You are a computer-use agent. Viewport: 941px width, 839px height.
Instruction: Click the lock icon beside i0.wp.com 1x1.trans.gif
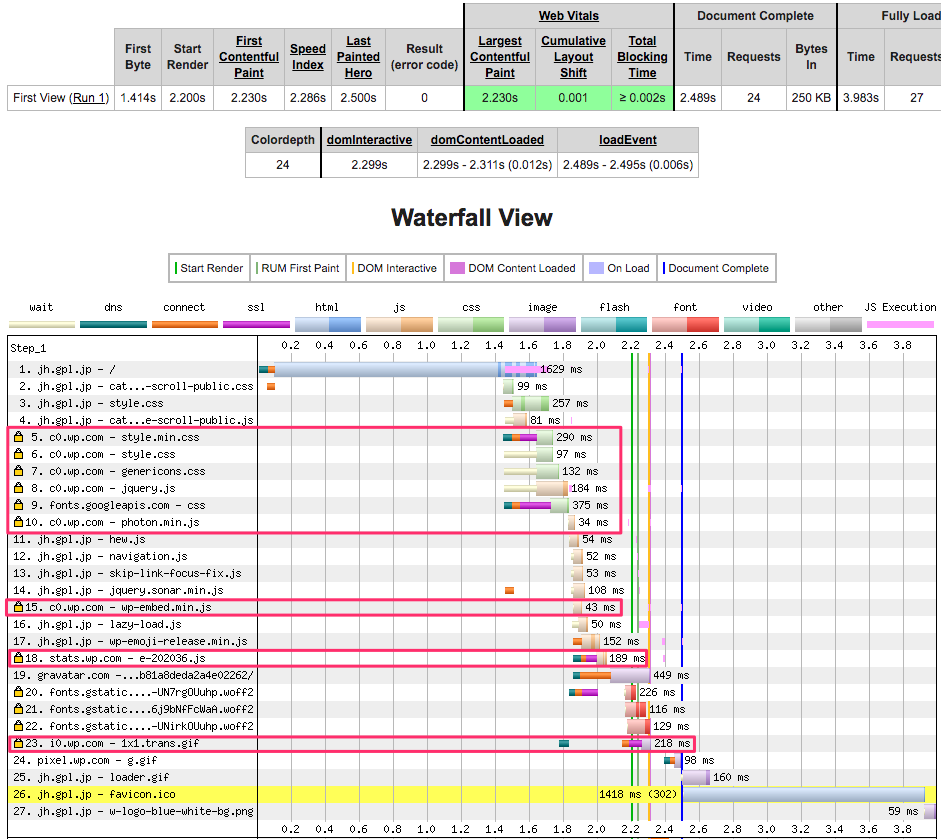[x=18, y=743]
